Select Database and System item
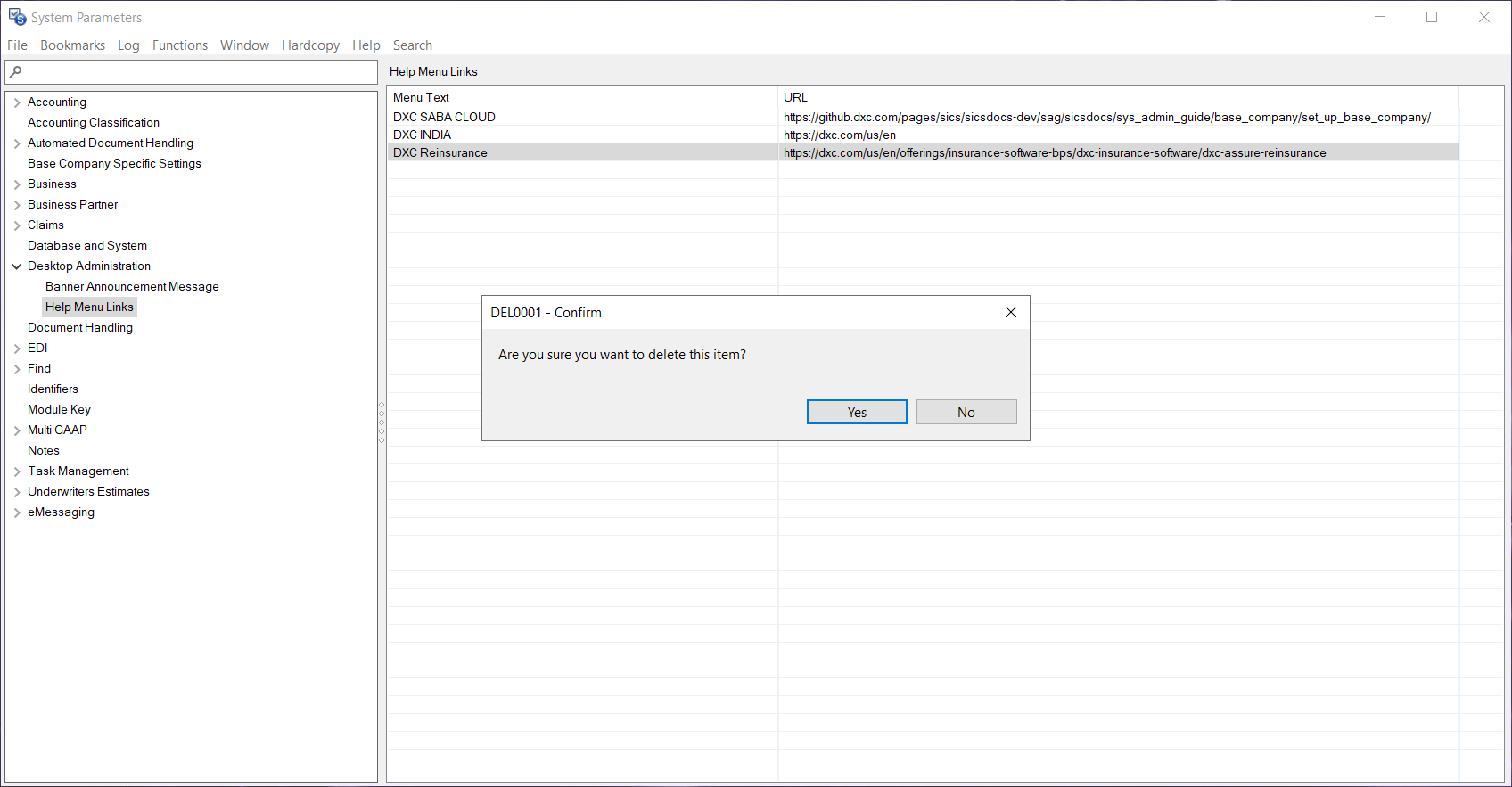This screenshot has height=787, width=1512. pos(87,246)
